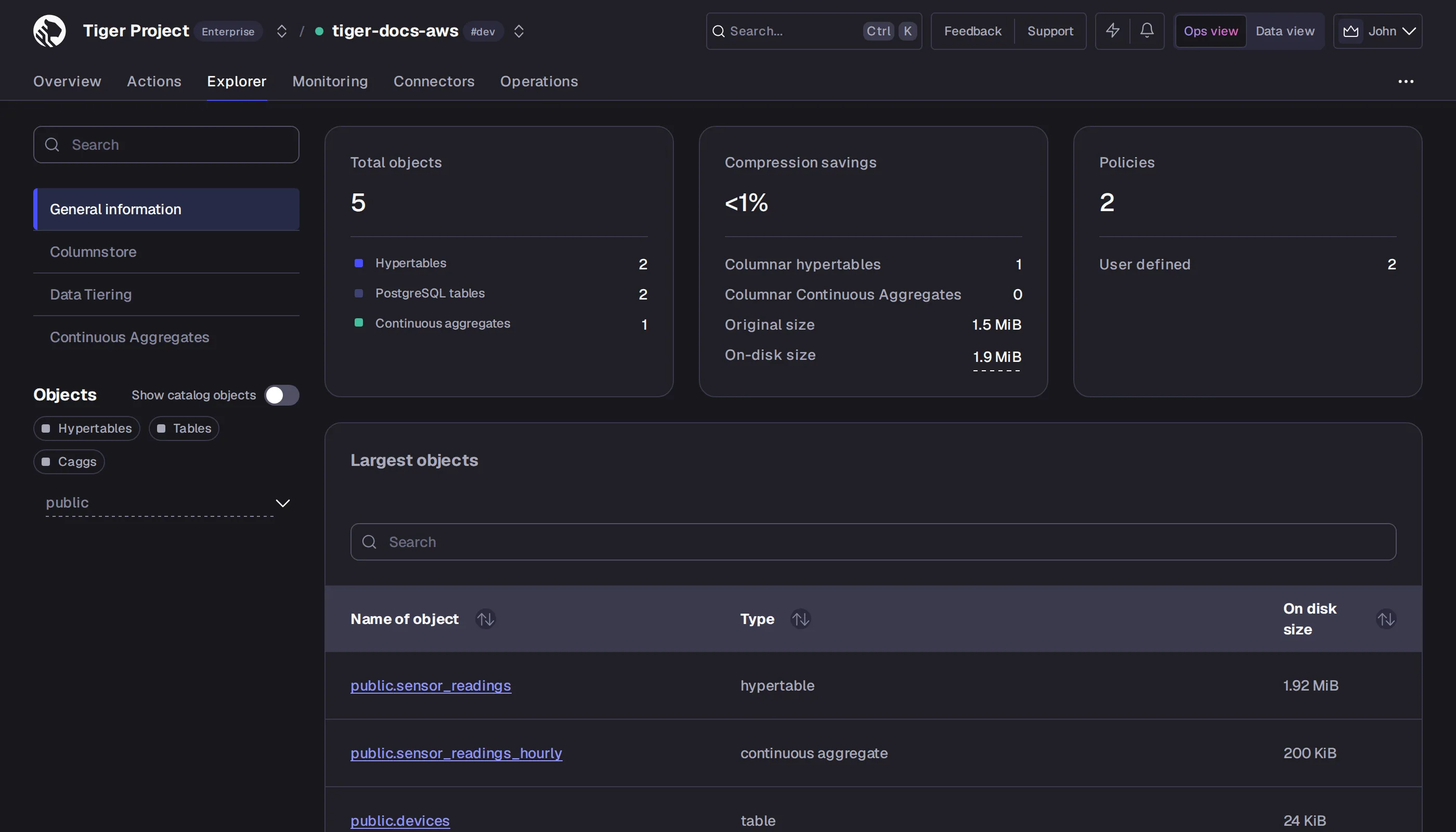The image size is (1456, 832).
Task: Switch to the Monitoring tab
Action: (x=330, y=82)
